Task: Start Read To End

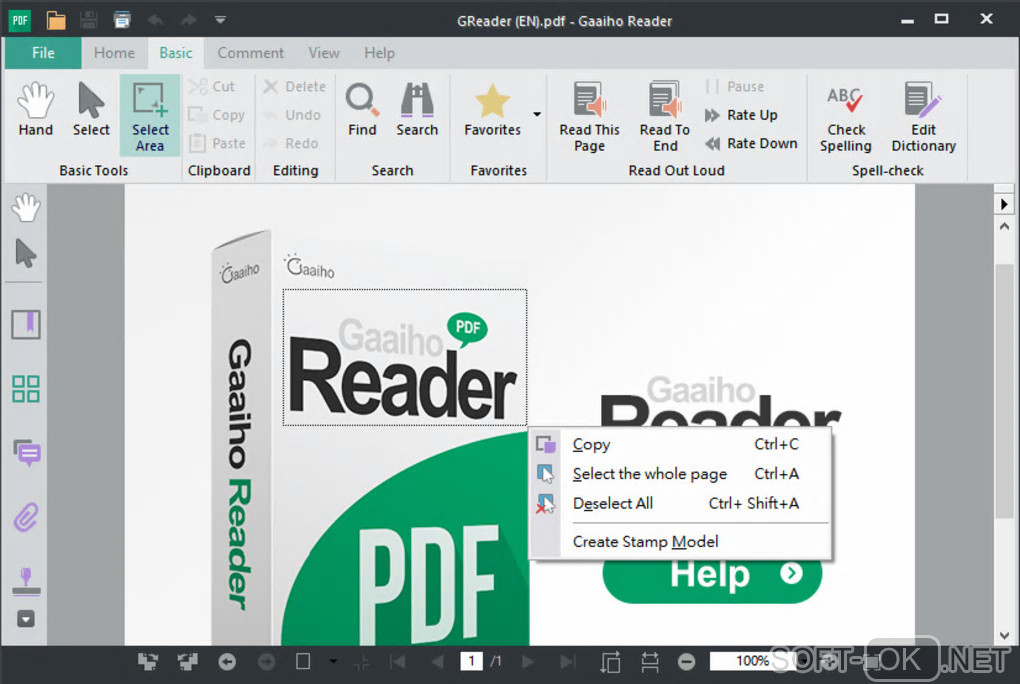Action: (x=665, y=117)
